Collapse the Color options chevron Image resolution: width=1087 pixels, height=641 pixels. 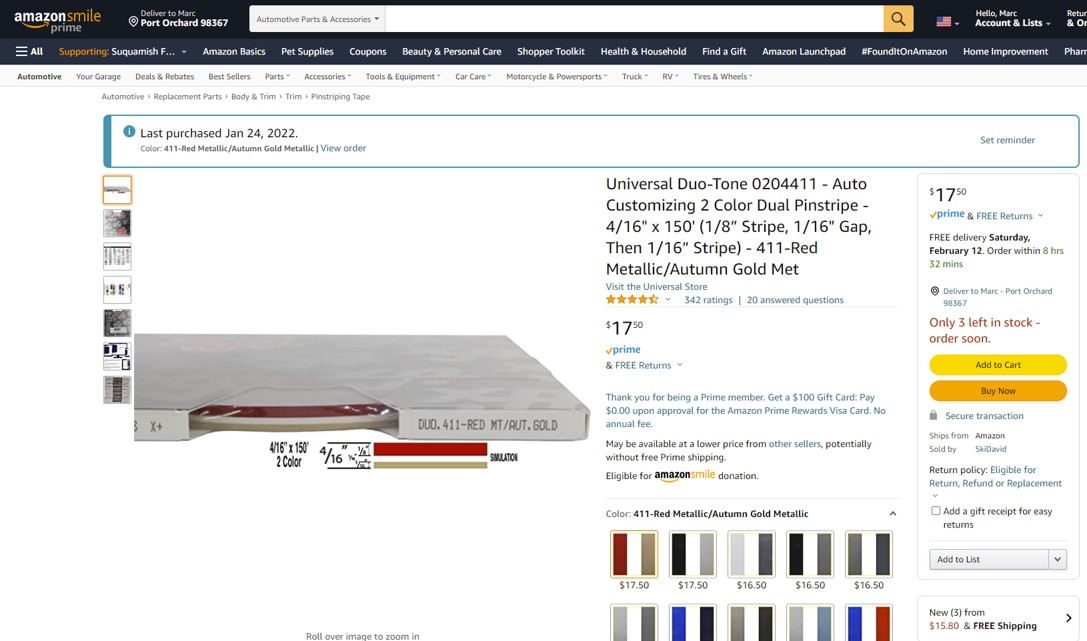coord(893,513)
